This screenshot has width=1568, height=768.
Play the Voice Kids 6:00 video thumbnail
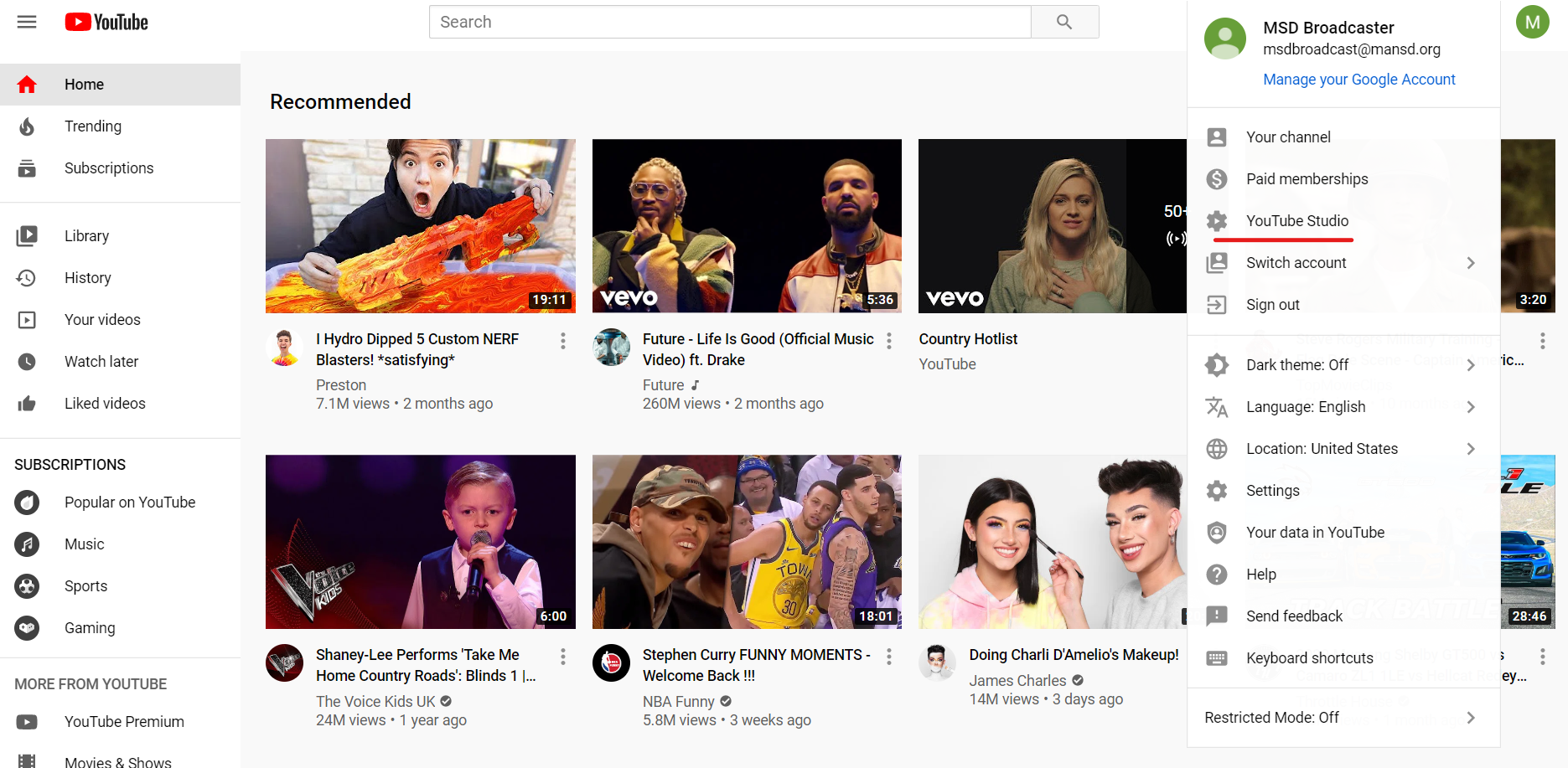coord(421,542)
